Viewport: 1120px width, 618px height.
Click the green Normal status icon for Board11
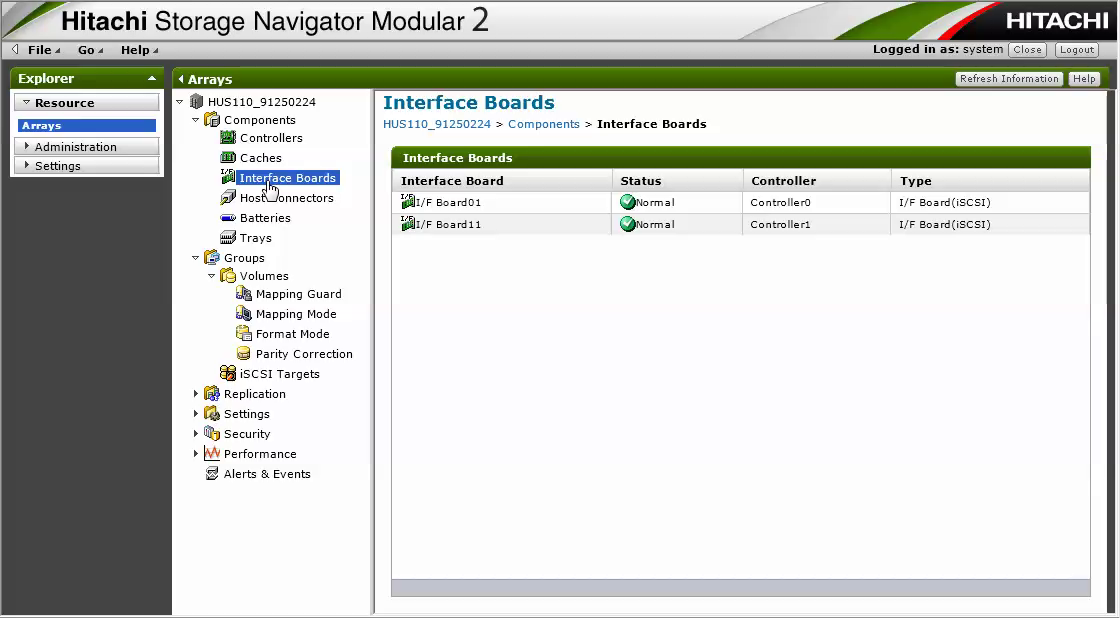point(628,224)
